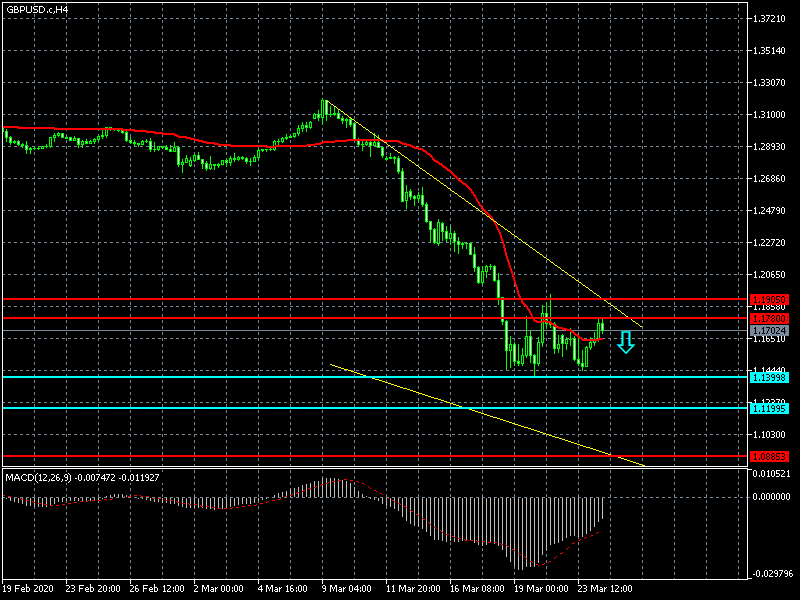
Task: Click the -0.029796 MACD scale value
Action: pyautogui.click(x=772, y=574)
